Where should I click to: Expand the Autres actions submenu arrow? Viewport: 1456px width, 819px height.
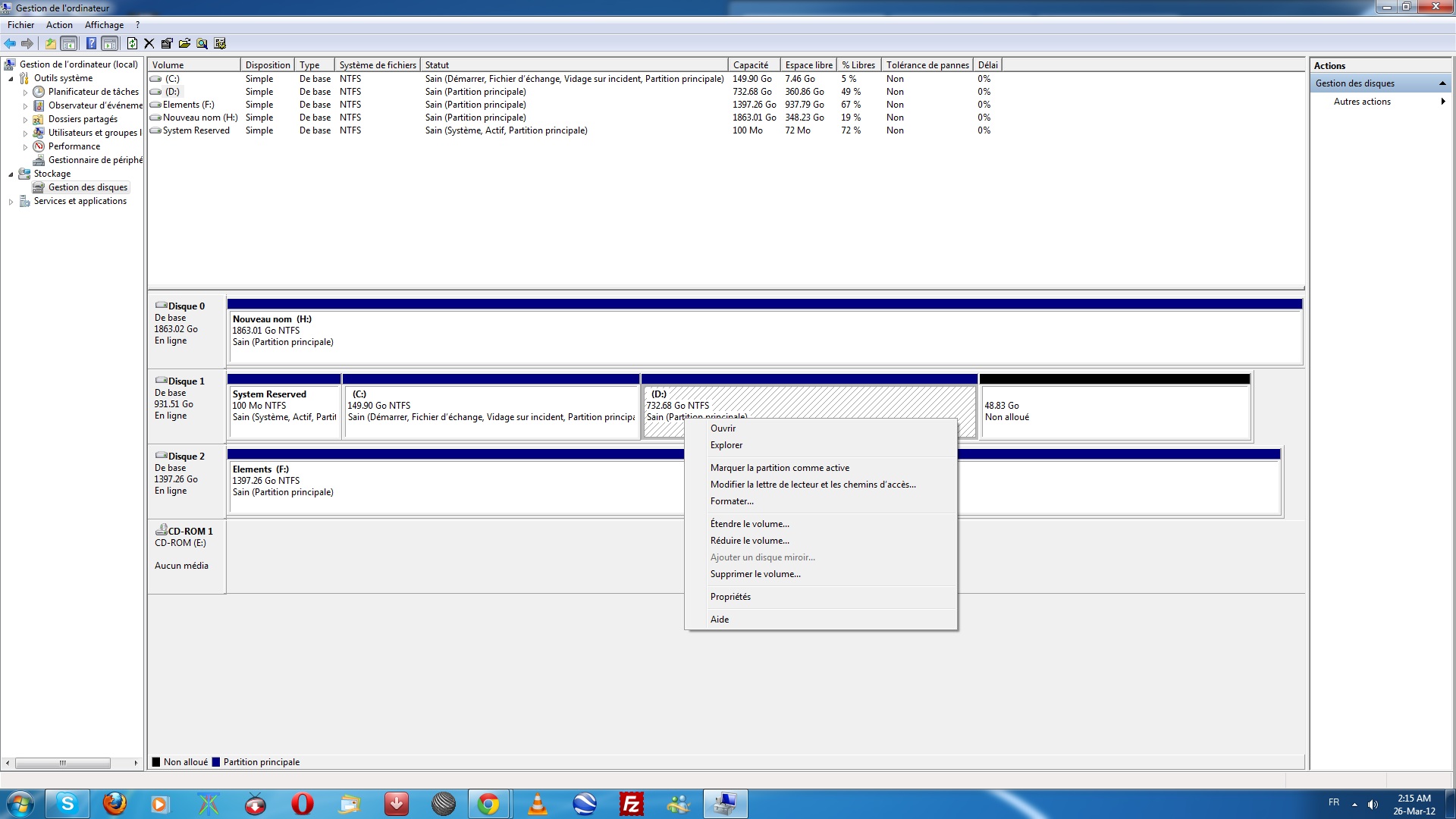click(x=1442, y=102)
